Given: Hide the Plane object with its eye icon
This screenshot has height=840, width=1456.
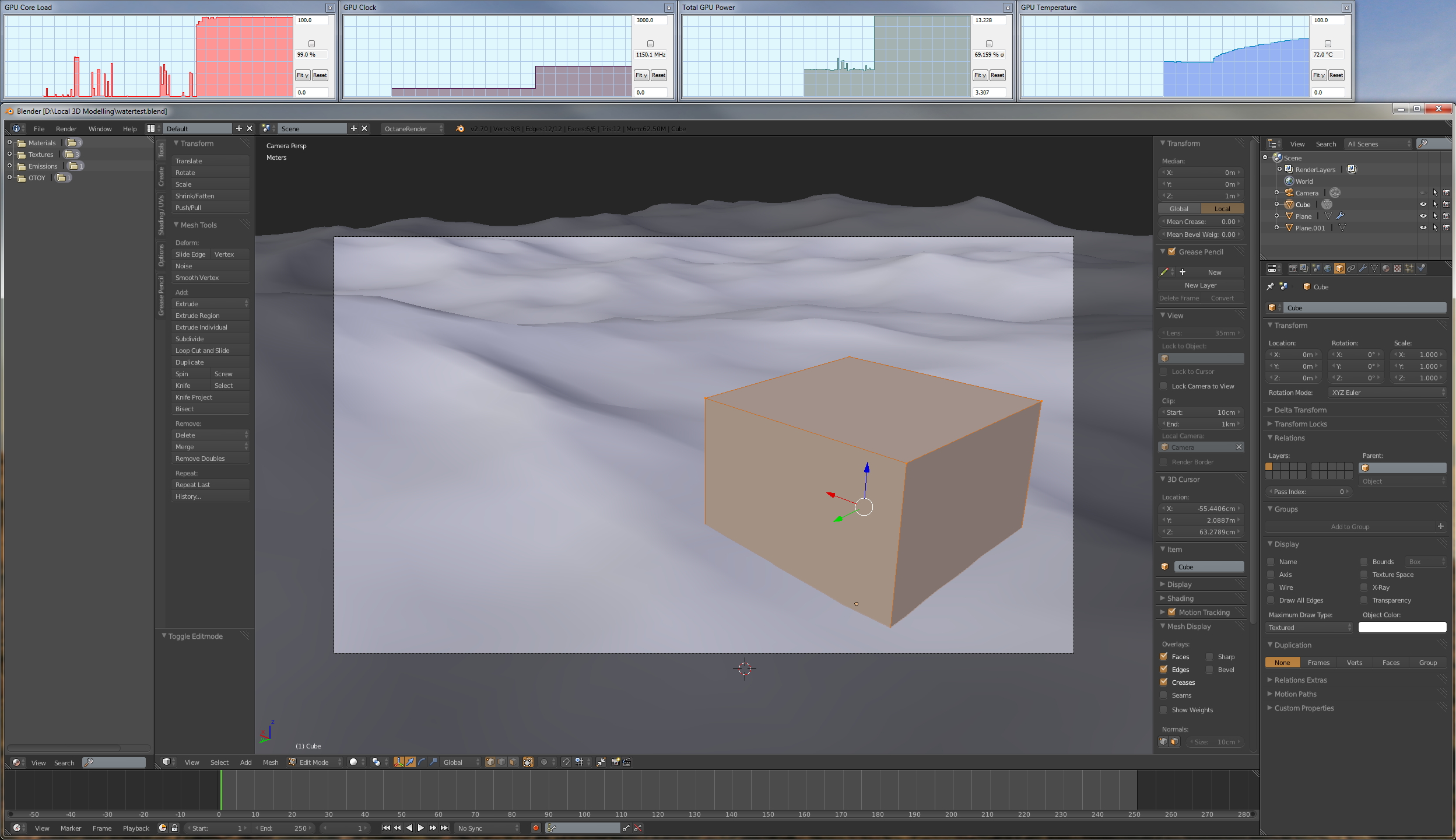Looking at the screenshot, I should pyautogui.click(x=1423, y=216).
